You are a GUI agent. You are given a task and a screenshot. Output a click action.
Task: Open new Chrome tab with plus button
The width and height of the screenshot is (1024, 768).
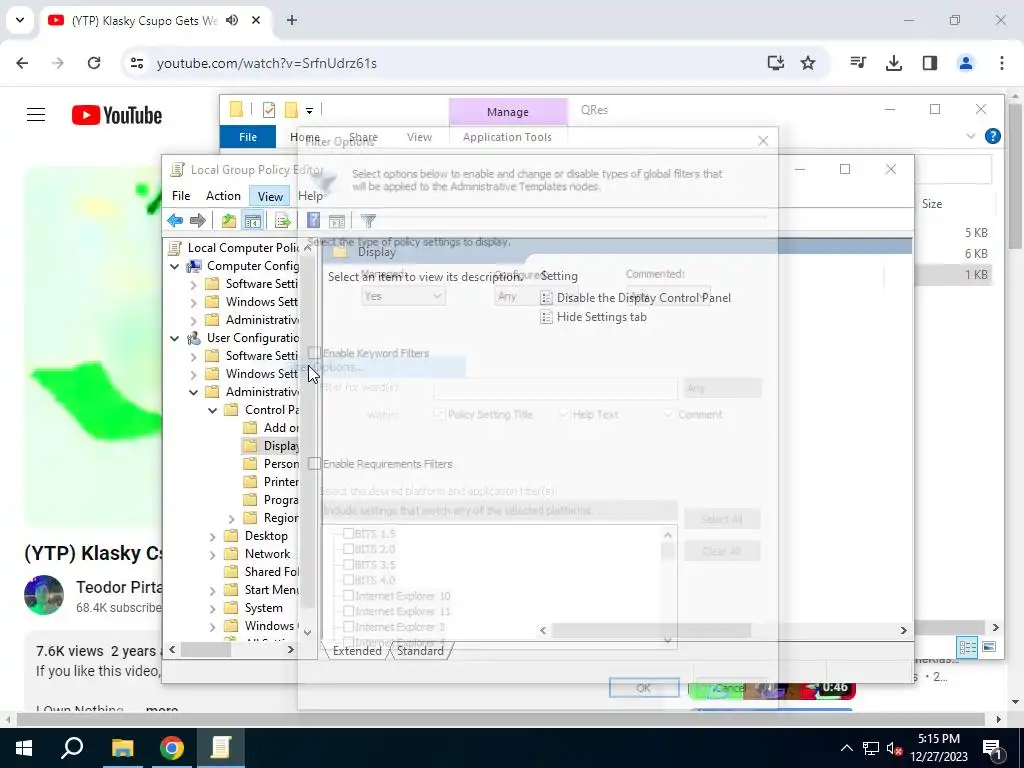[x=292, y=20]
